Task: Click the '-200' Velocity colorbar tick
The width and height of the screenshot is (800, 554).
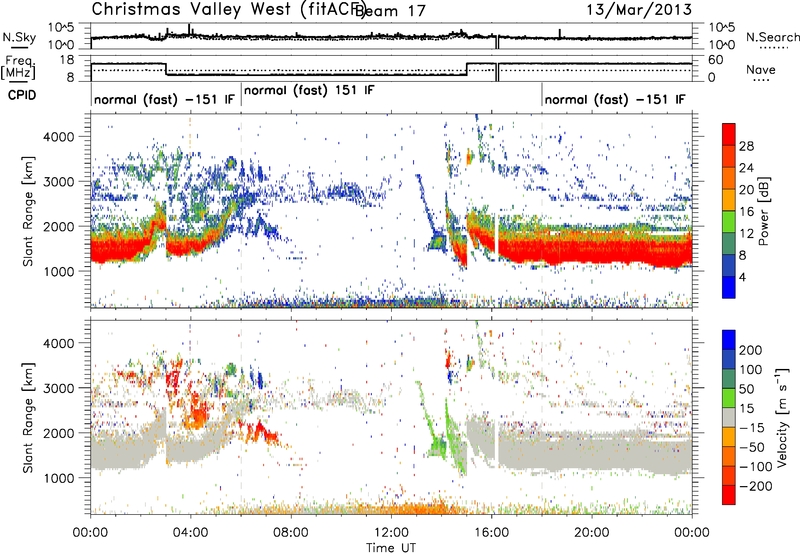Action: (x=755, y=486)
